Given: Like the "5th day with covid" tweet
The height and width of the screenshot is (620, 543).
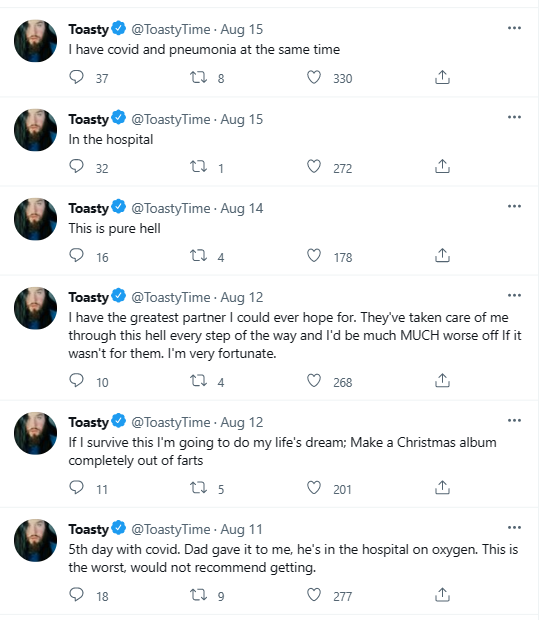Looking at the screenshot, I should tap(314, 595).
